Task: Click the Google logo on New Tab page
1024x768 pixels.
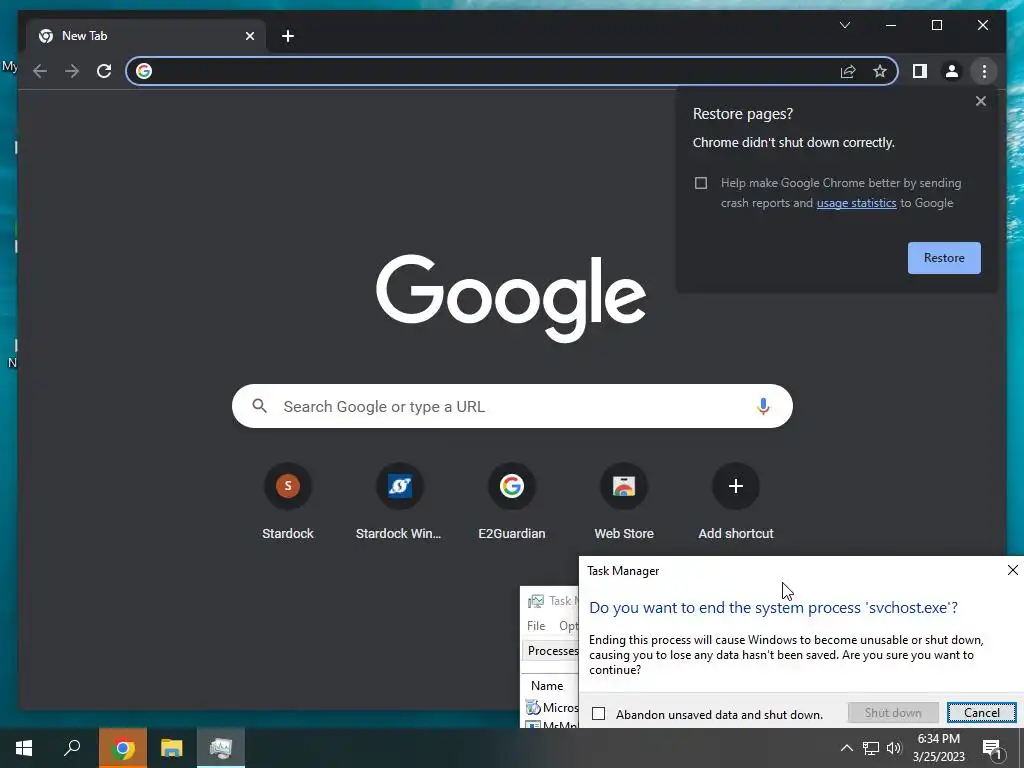Action: point(511,298)
